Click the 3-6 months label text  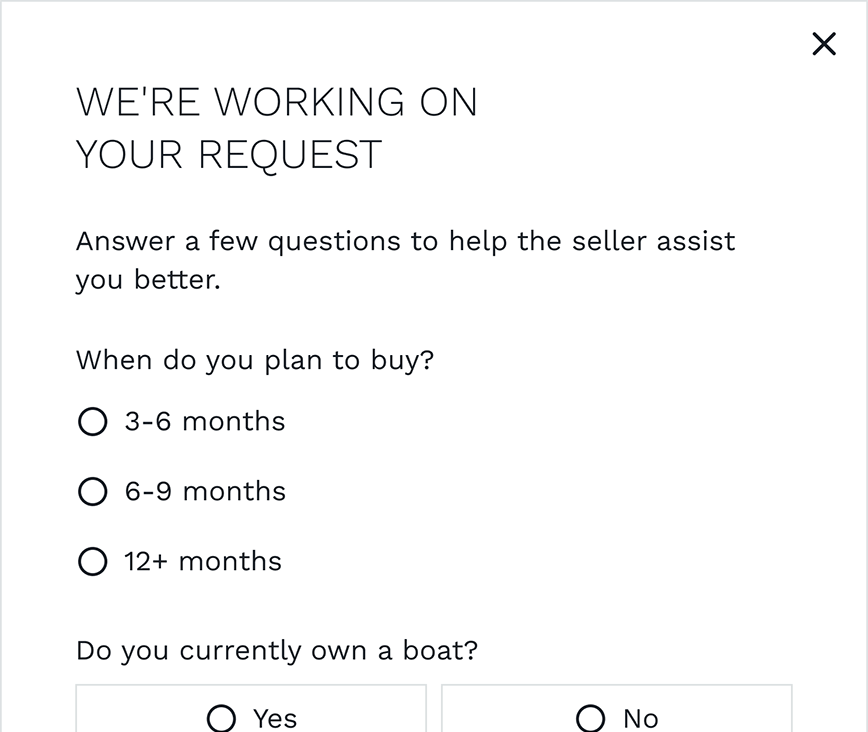(x=203, y=421)
